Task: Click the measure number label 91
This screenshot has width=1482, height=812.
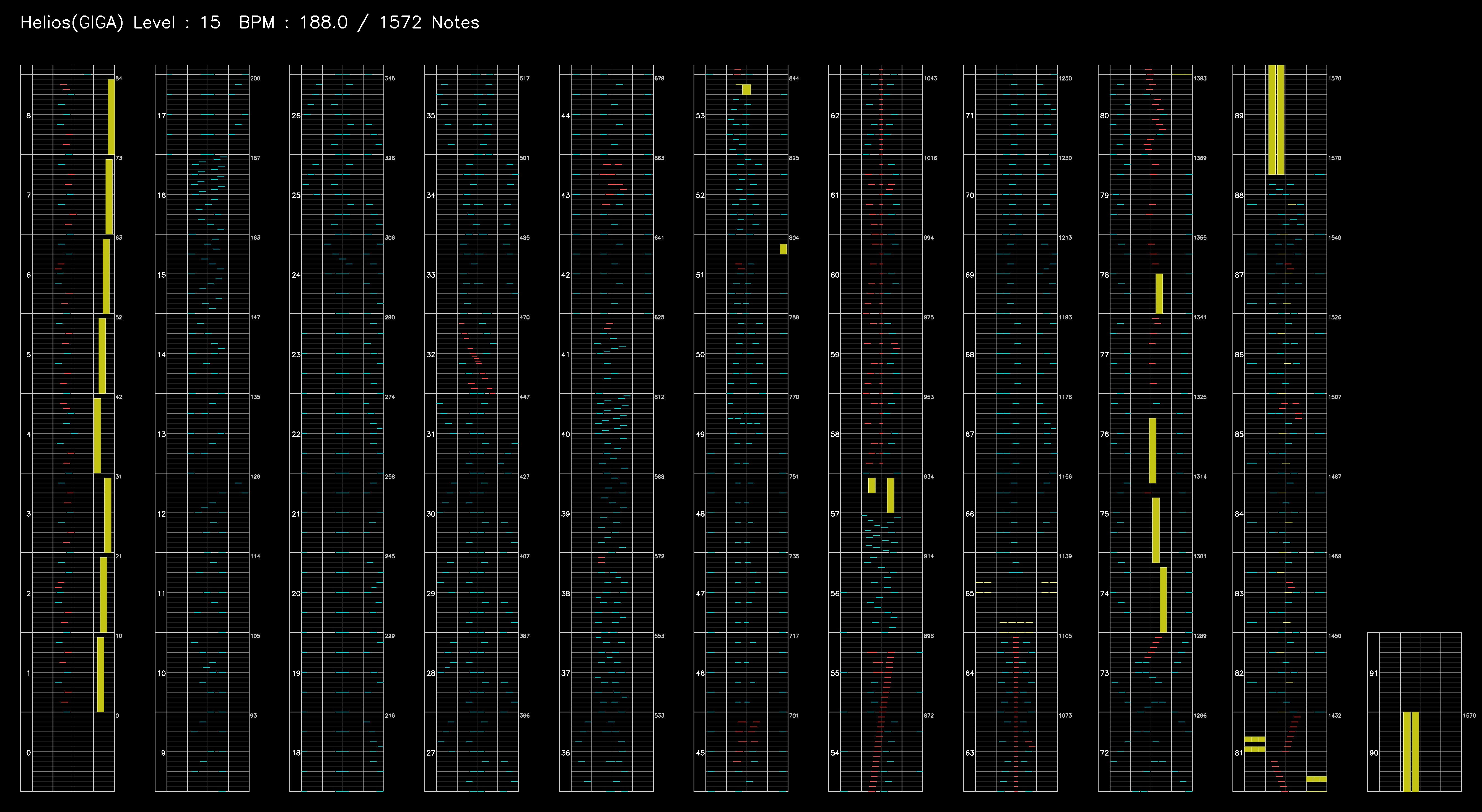Action: (1373, 673)
